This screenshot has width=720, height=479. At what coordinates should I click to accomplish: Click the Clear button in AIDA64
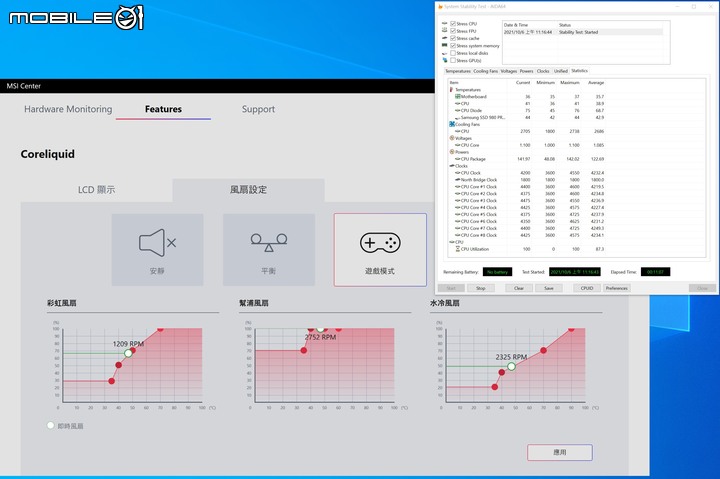(519, 288)
